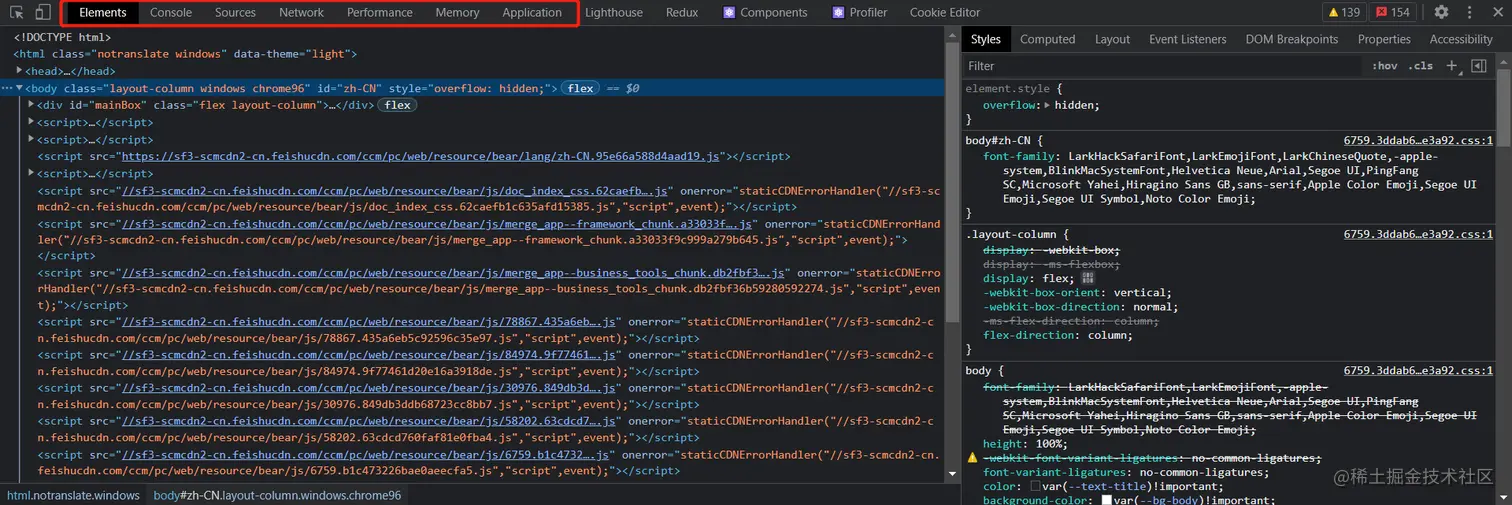The image size is (1512, 505).
Task: Click the background-color swatch for var(--bg-body)
Action: [1107, 500]
